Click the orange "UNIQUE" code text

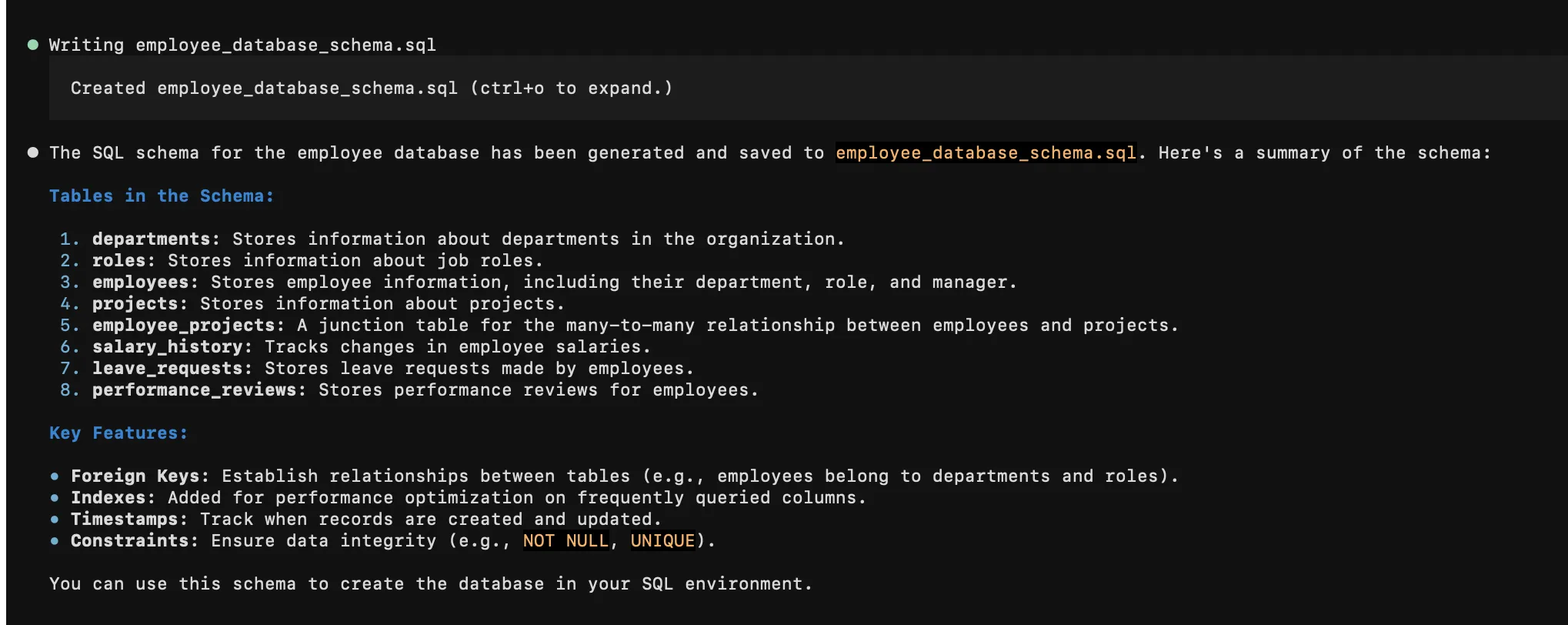click(662, 540)
